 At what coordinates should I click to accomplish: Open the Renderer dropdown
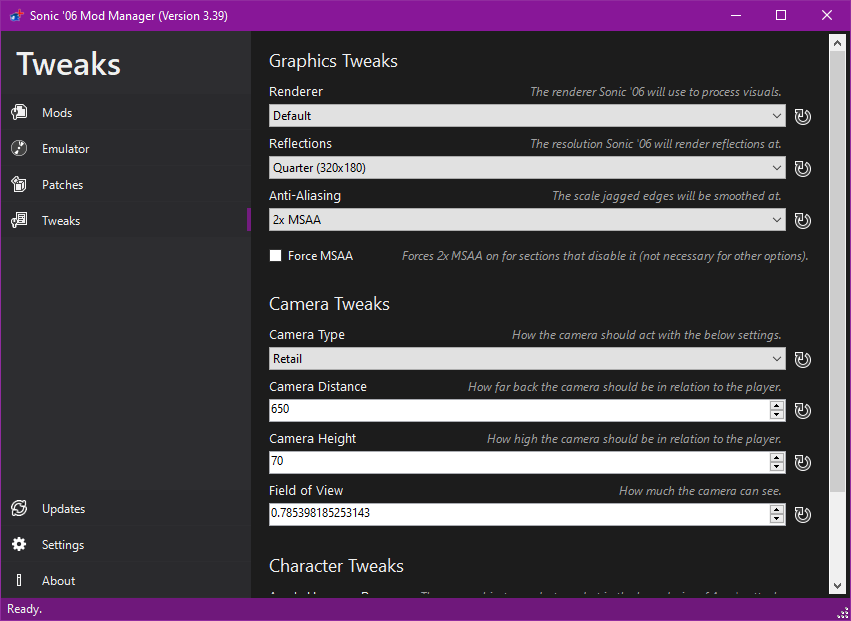527,116
